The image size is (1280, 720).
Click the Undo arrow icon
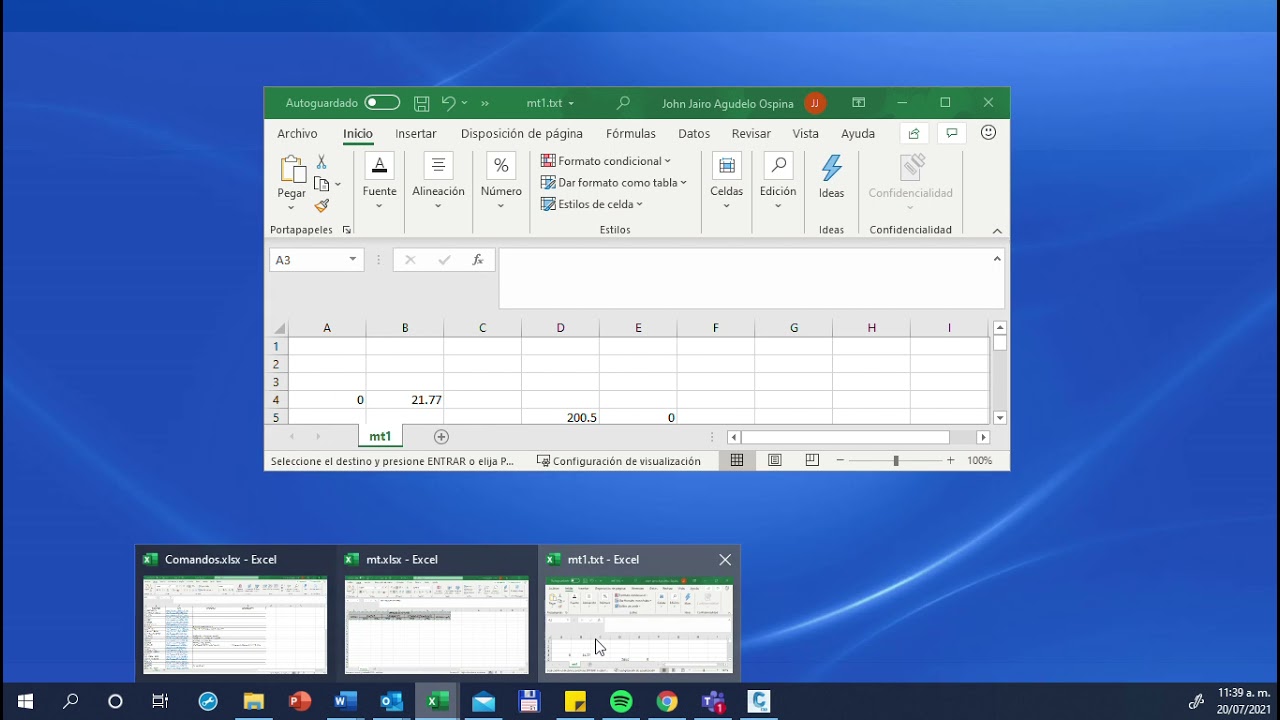point(448,103)
